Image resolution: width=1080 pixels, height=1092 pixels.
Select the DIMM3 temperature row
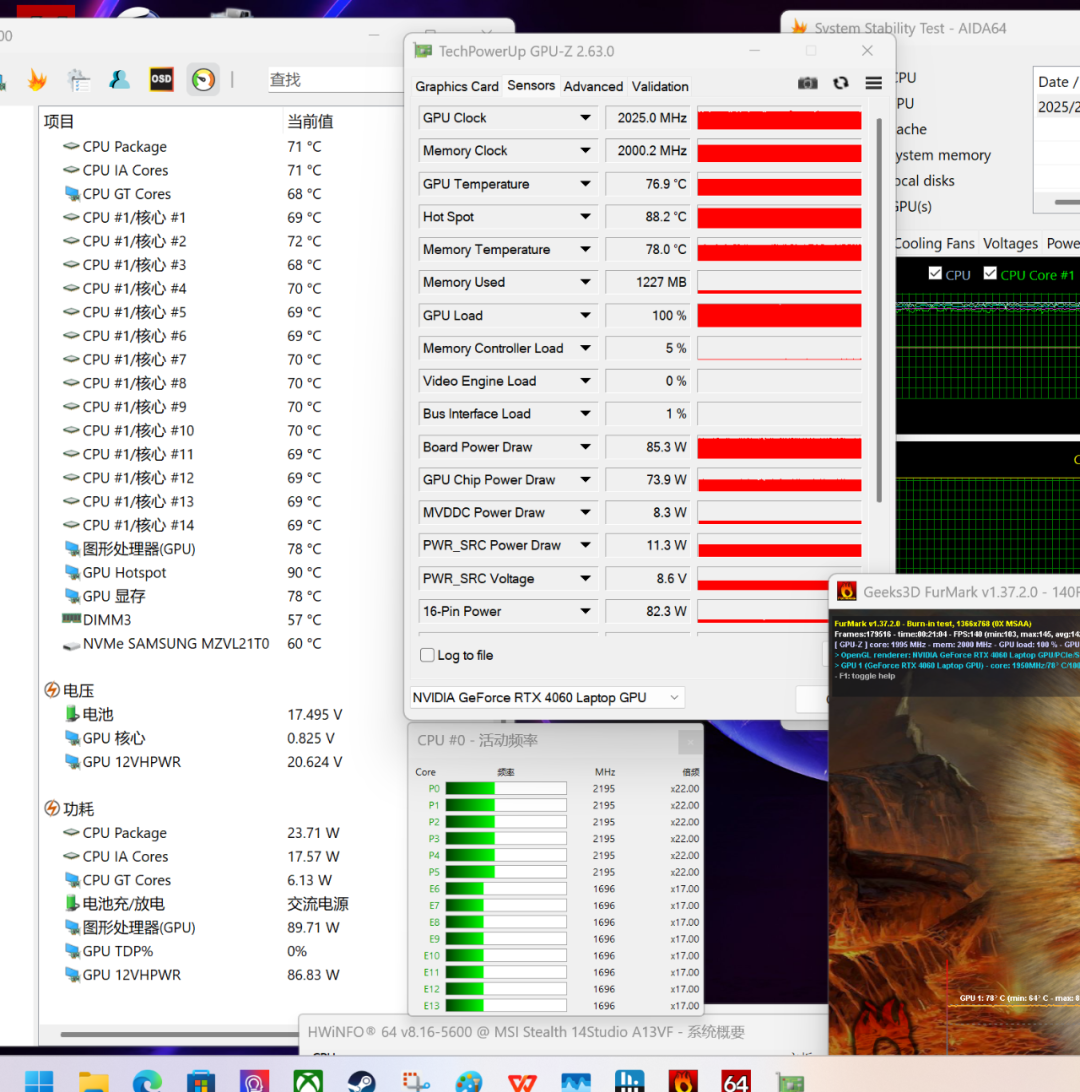pyautogui.click(x=195, y=620)
